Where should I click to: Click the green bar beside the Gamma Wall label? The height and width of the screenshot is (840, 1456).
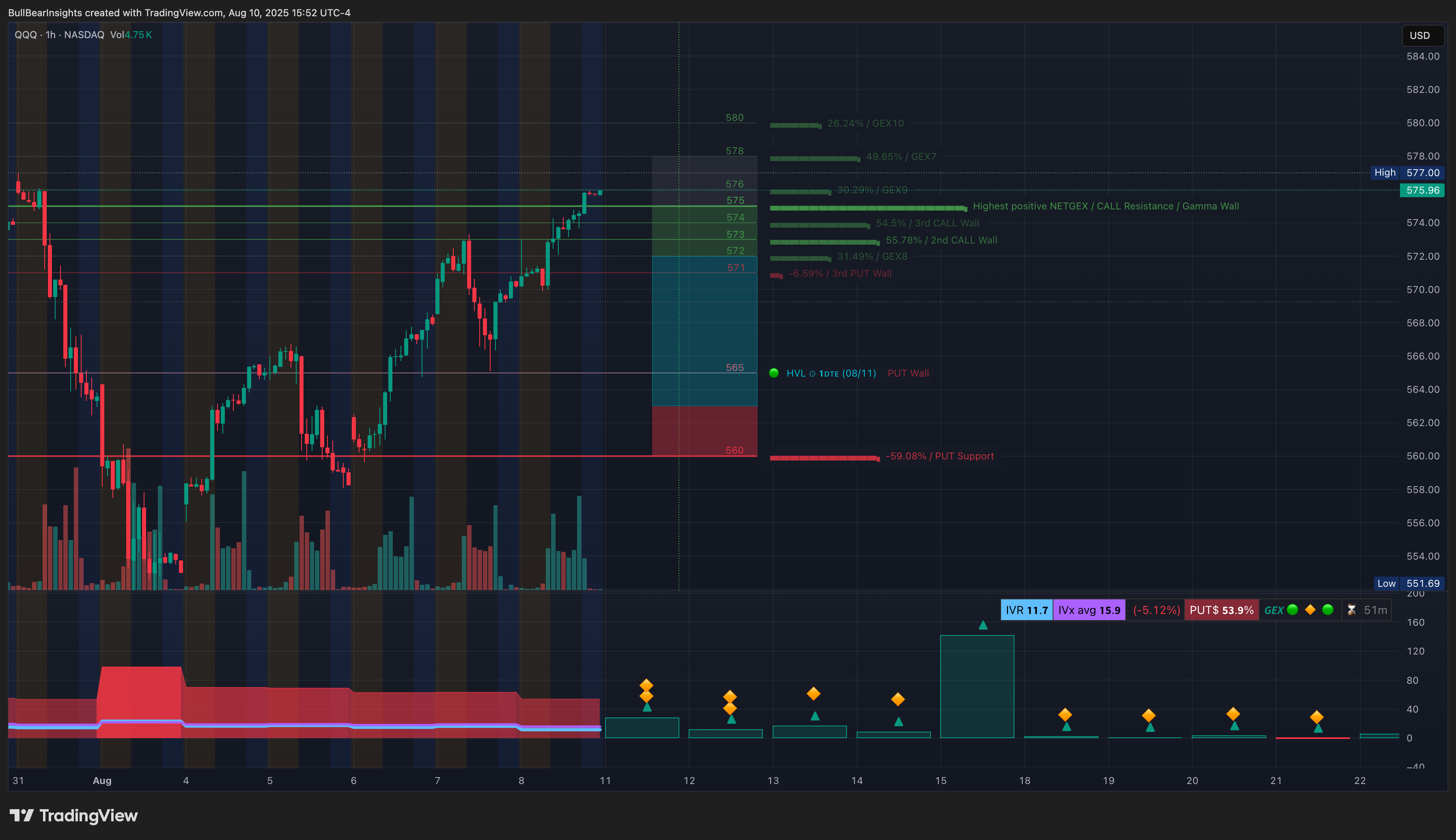coord(868,208)
